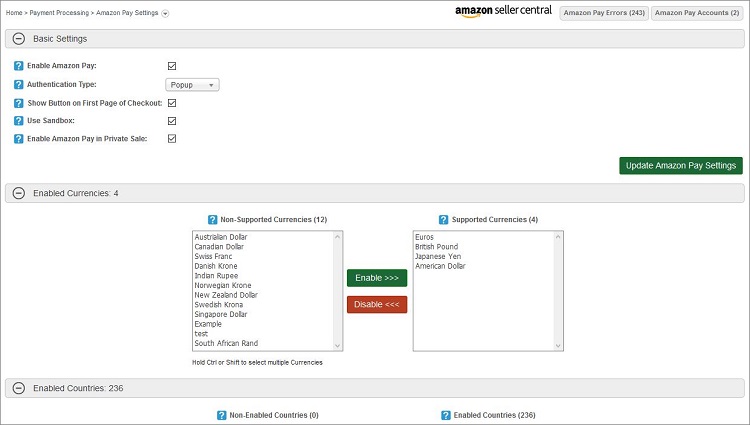The image size is (750, 425).
Task: Select Singapore Dollar currency
Action: coord(221,314)
